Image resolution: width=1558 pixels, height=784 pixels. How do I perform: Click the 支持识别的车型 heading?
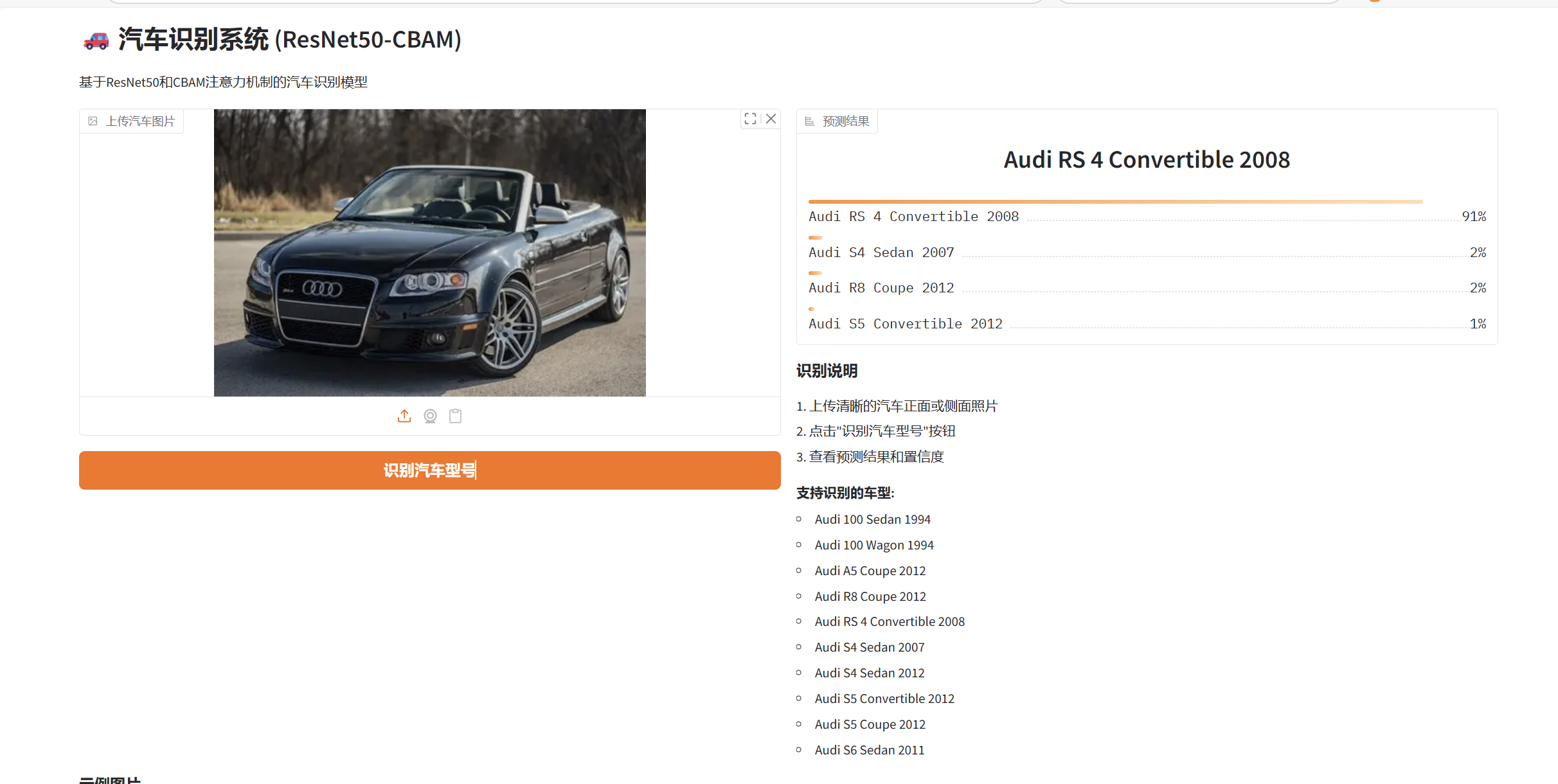click(845, 493)
